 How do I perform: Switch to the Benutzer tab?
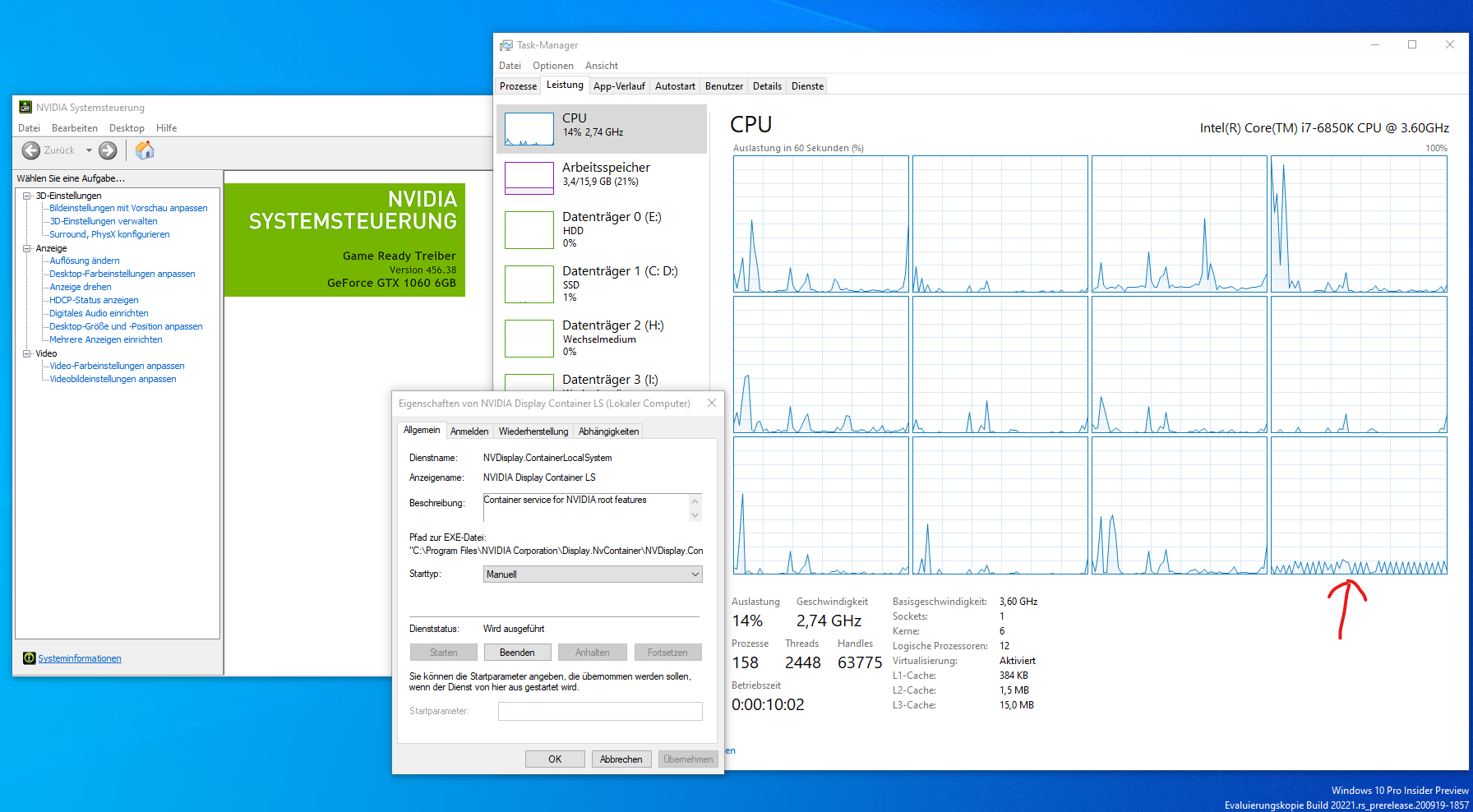pos(724,86)
